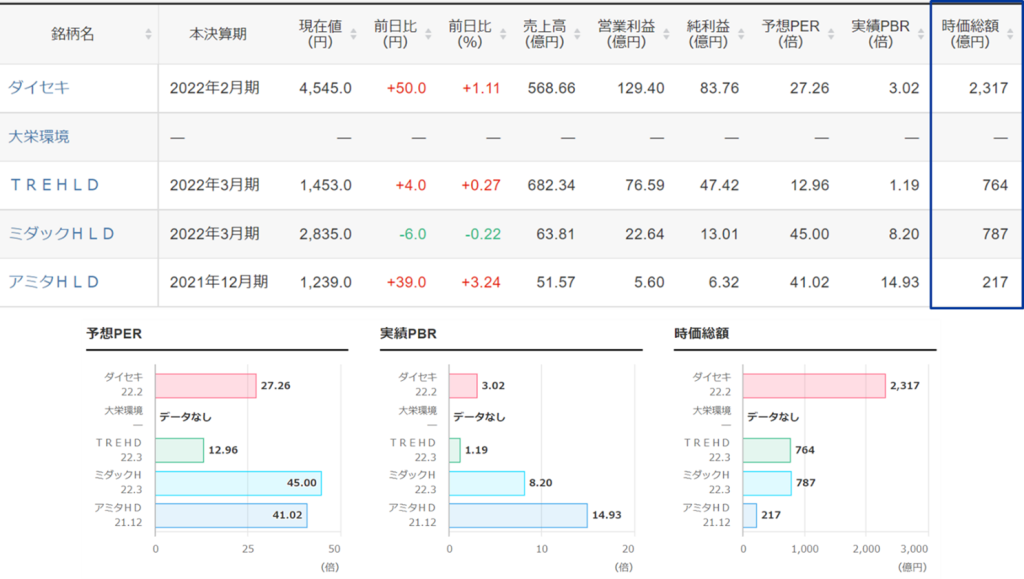Click the ミダックＨ bar in 実績PBR chart
The width and height of the screenshot is (1024, 579).
click(487, 483)
